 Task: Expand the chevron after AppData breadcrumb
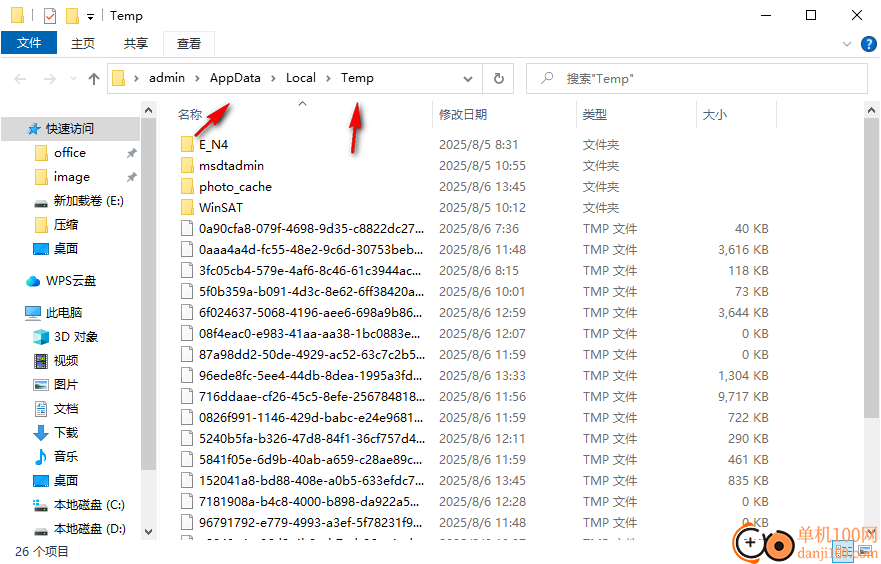[x=273, y=79]
